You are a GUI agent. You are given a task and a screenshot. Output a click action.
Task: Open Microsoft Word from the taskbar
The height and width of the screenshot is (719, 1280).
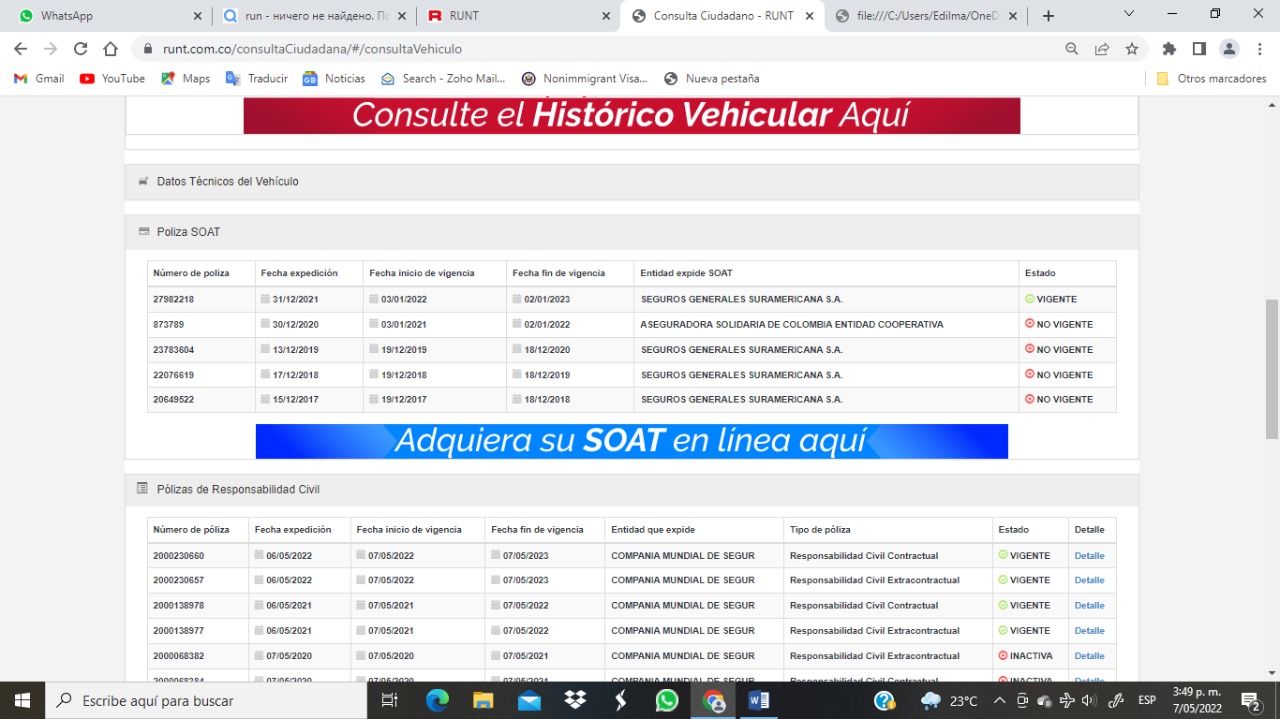(759, 700)
